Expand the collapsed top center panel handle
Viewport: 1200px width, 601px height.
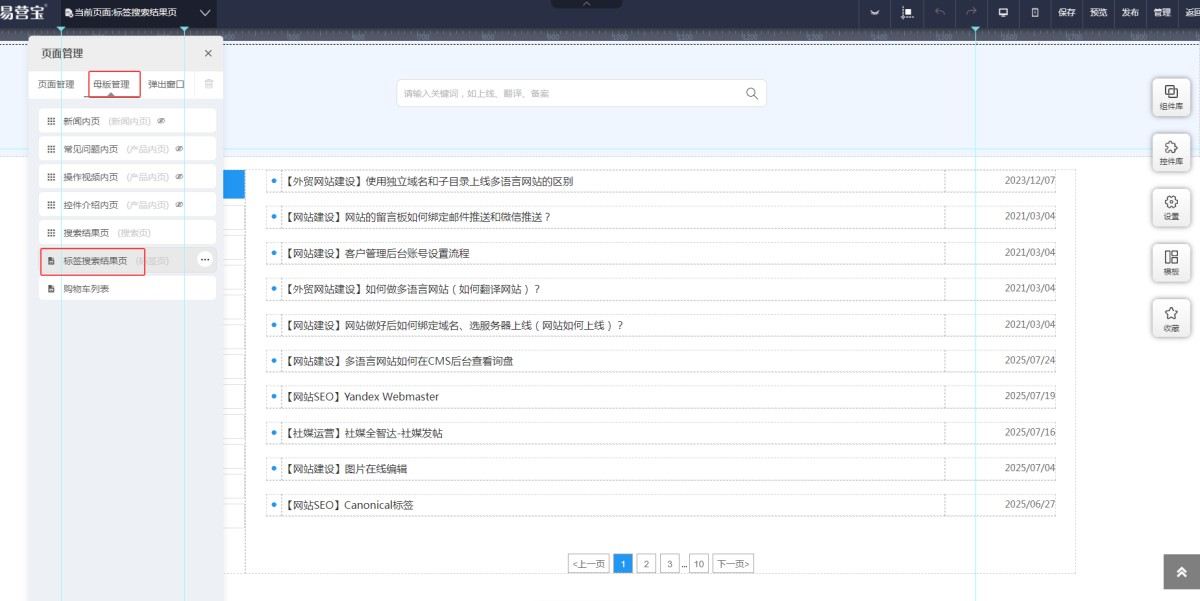coord(586,4)
